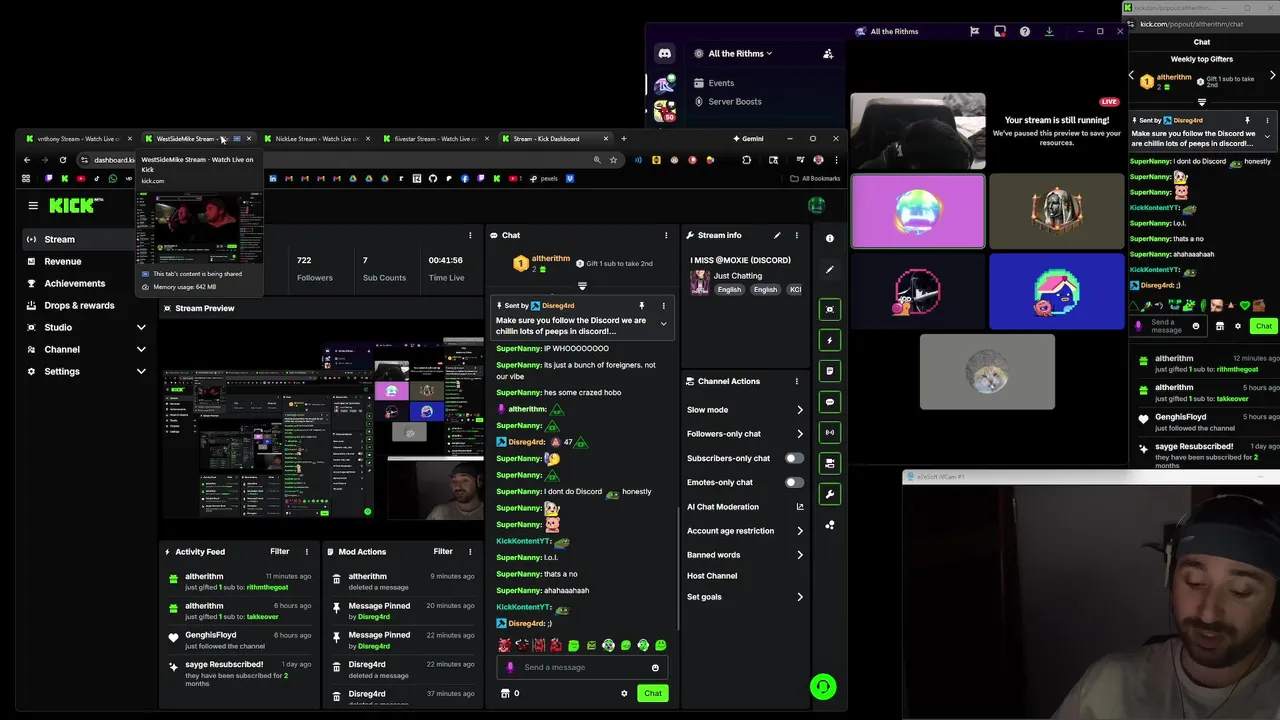
Task: Open the Slow mode options chevron
Action: point(799,410)
